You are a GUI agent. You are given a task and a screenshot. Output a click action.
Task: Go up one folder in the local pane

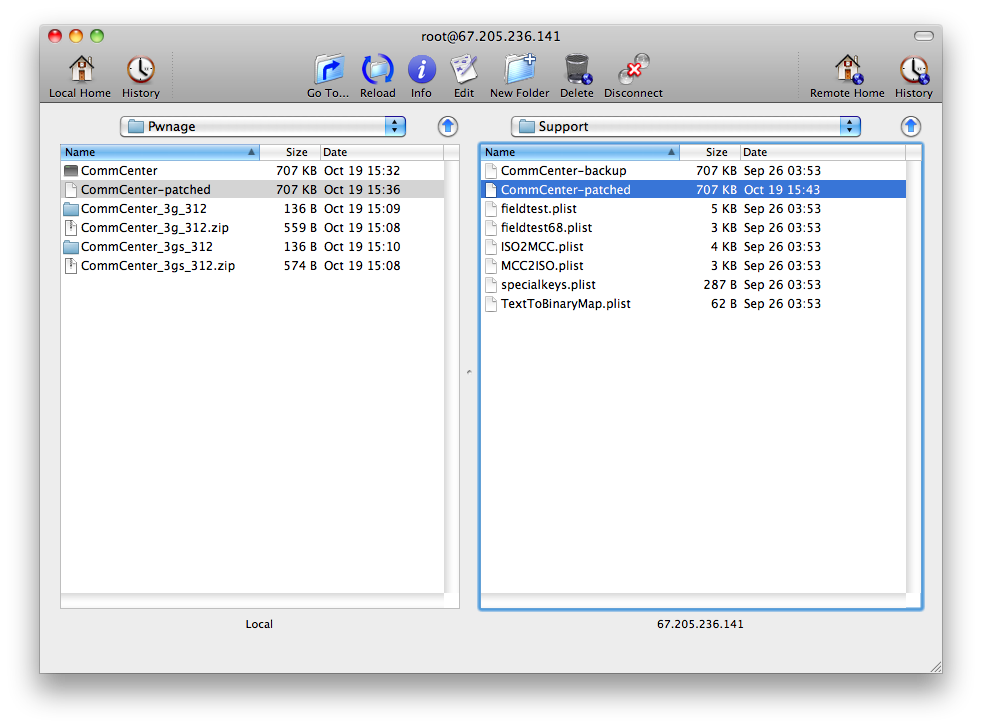click(448, 126)
